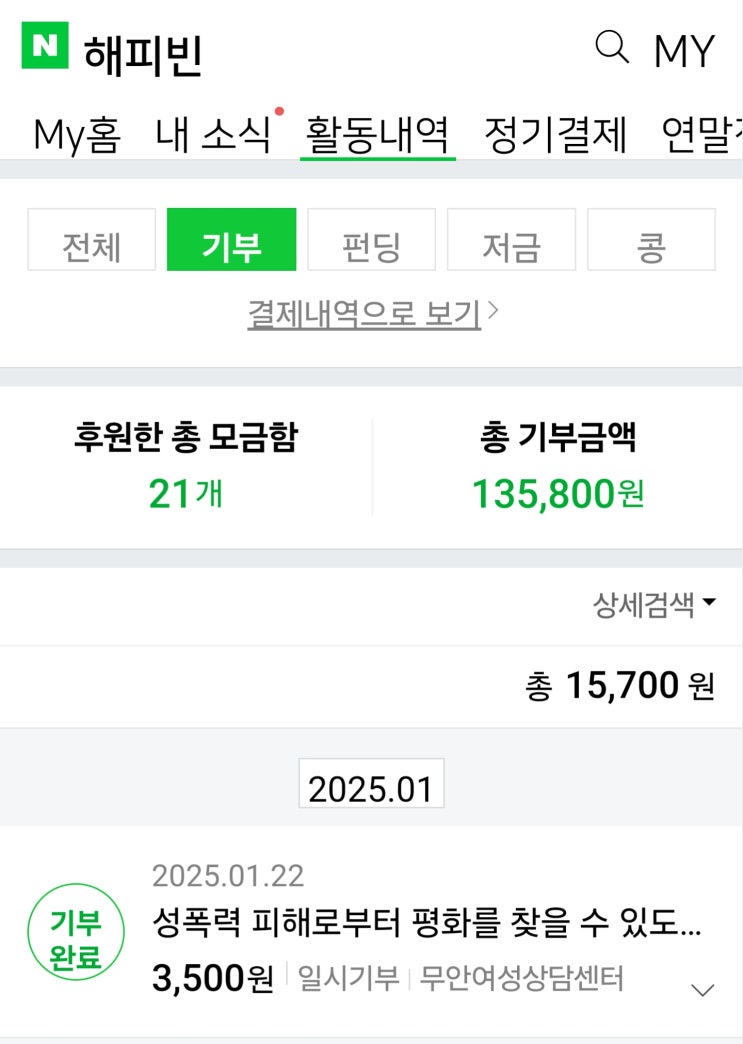Open the 내 소식 tab

point(214,134)
